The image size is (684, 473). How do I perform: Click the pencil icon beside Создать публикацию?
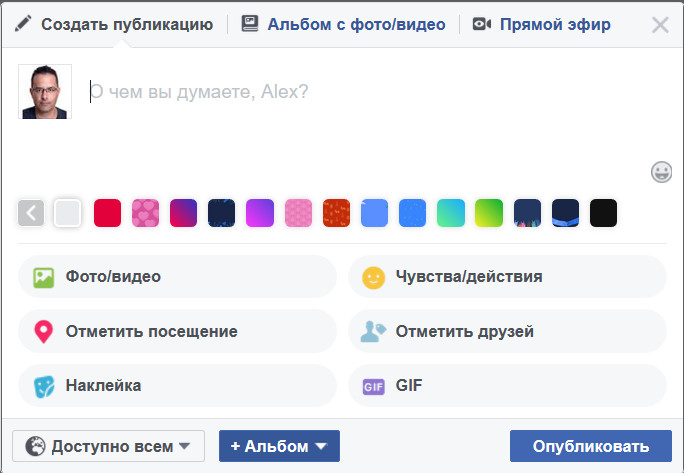click(23, 24)
